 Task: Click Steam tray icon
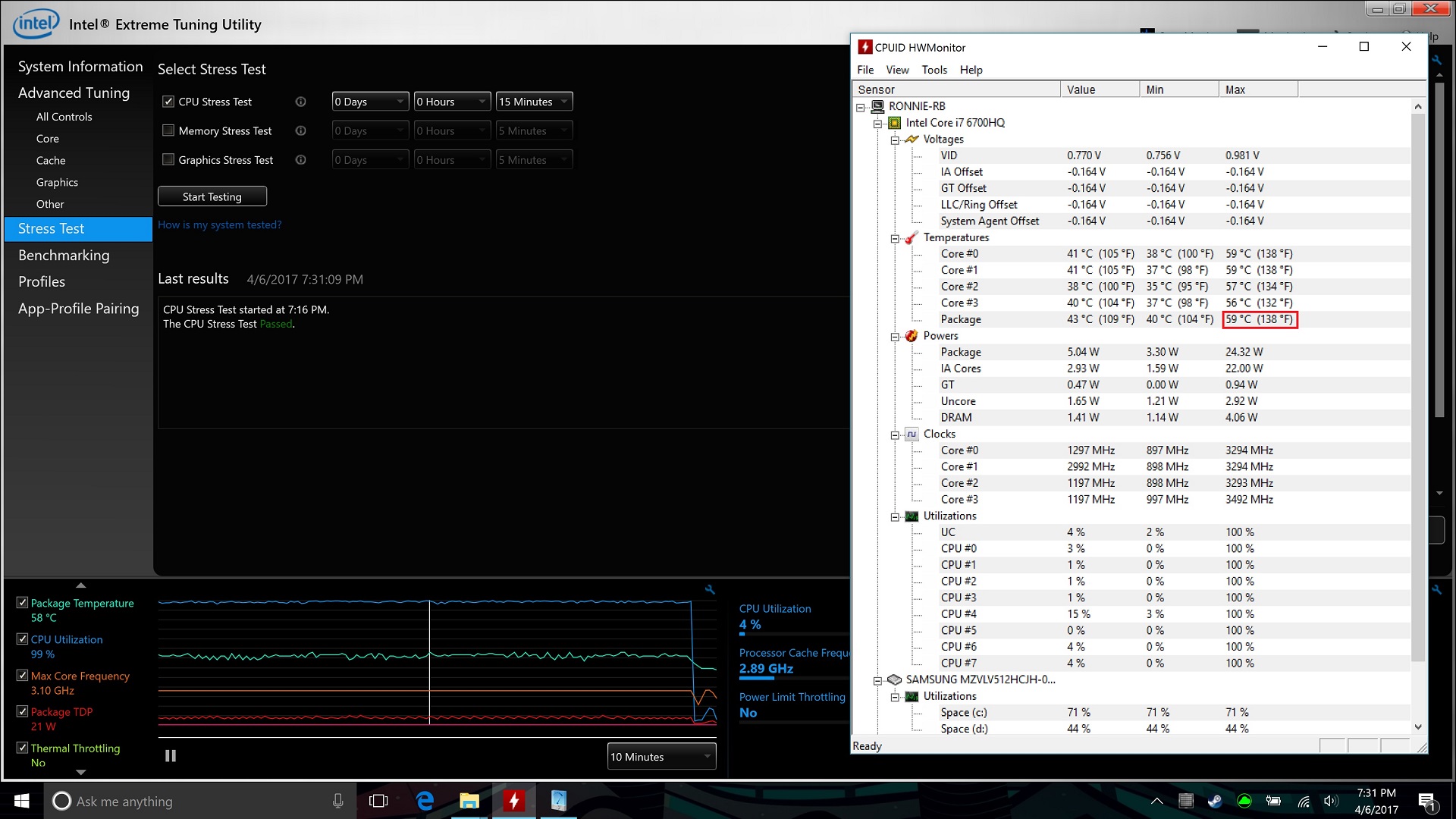1215,801
